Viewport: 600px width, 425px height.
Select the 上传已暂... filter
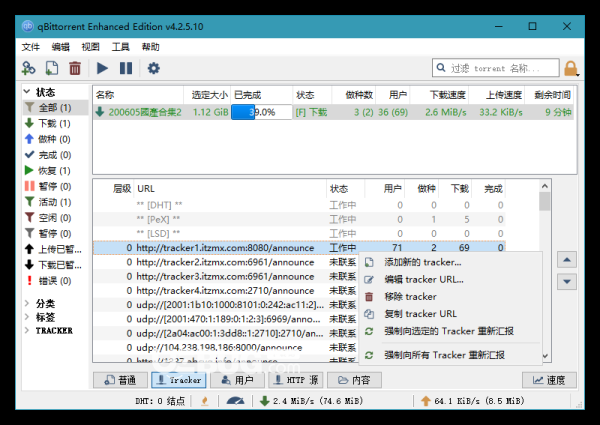point(53,249)
